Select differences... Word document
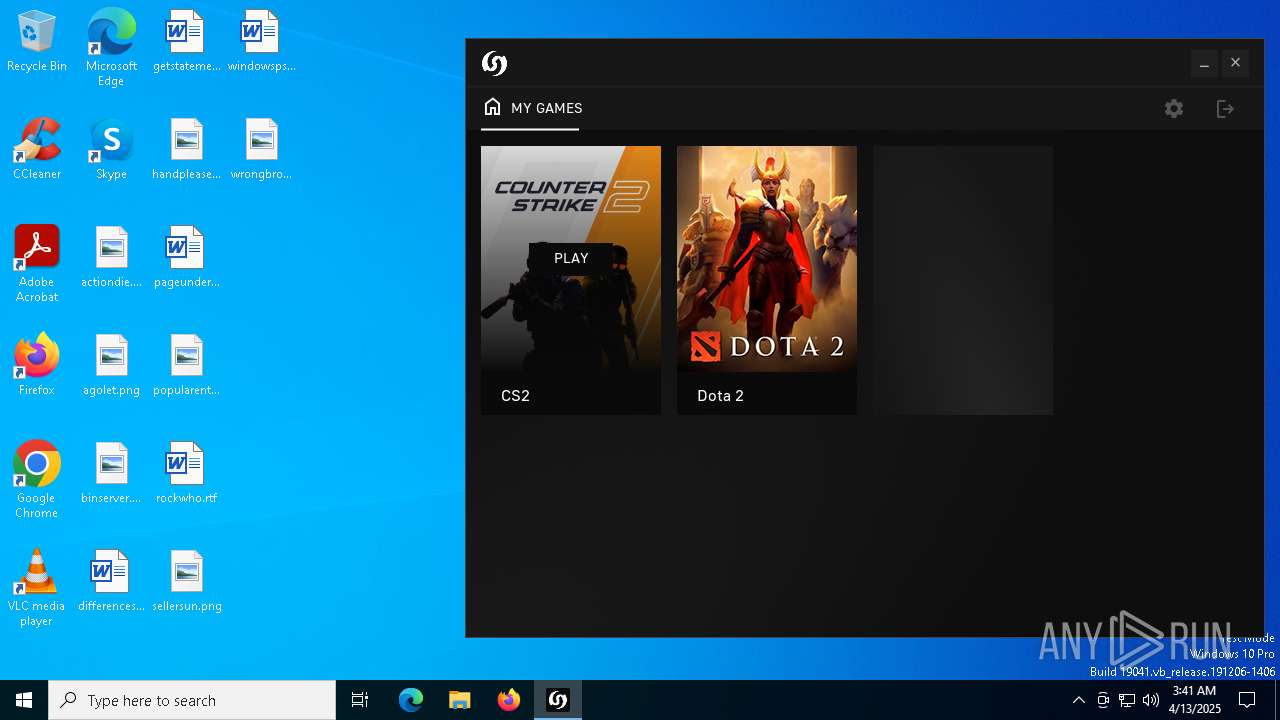Viewport: 1280px width, 720px height. [111, 581]
